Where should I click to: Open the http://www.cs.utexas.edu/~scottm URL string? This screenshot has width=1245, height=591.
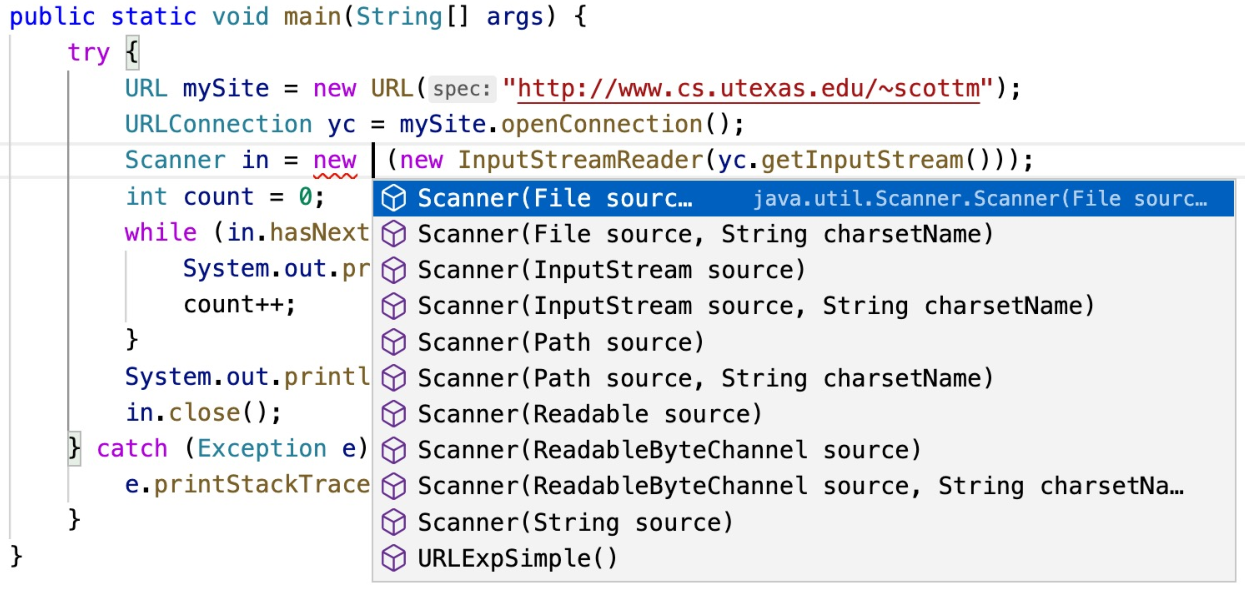pyautogui.click(x=749, y=89)
